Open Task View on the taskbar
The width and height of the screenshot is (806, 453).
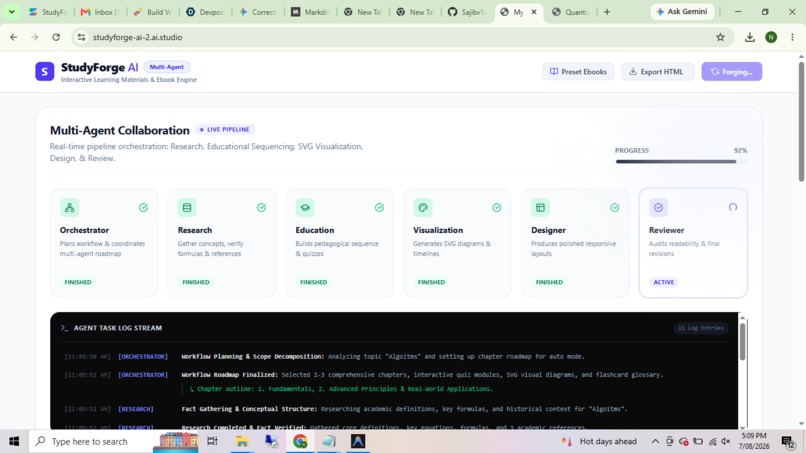coord(212,441)
